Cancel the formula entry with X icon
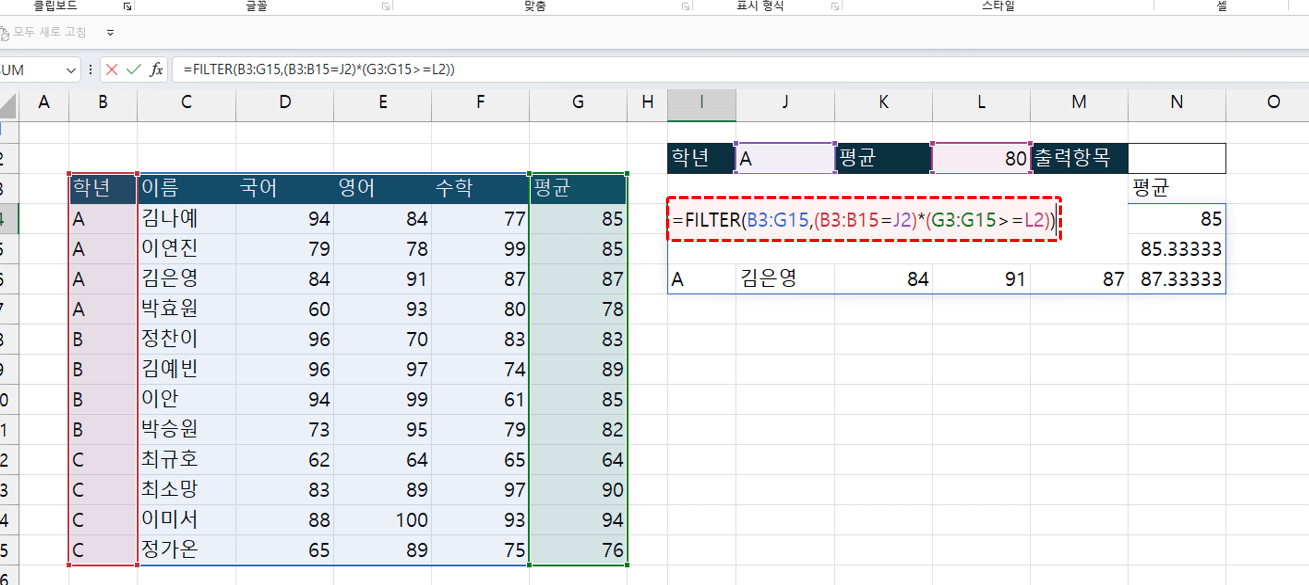1309x585 pixels. tap(111, 70)
